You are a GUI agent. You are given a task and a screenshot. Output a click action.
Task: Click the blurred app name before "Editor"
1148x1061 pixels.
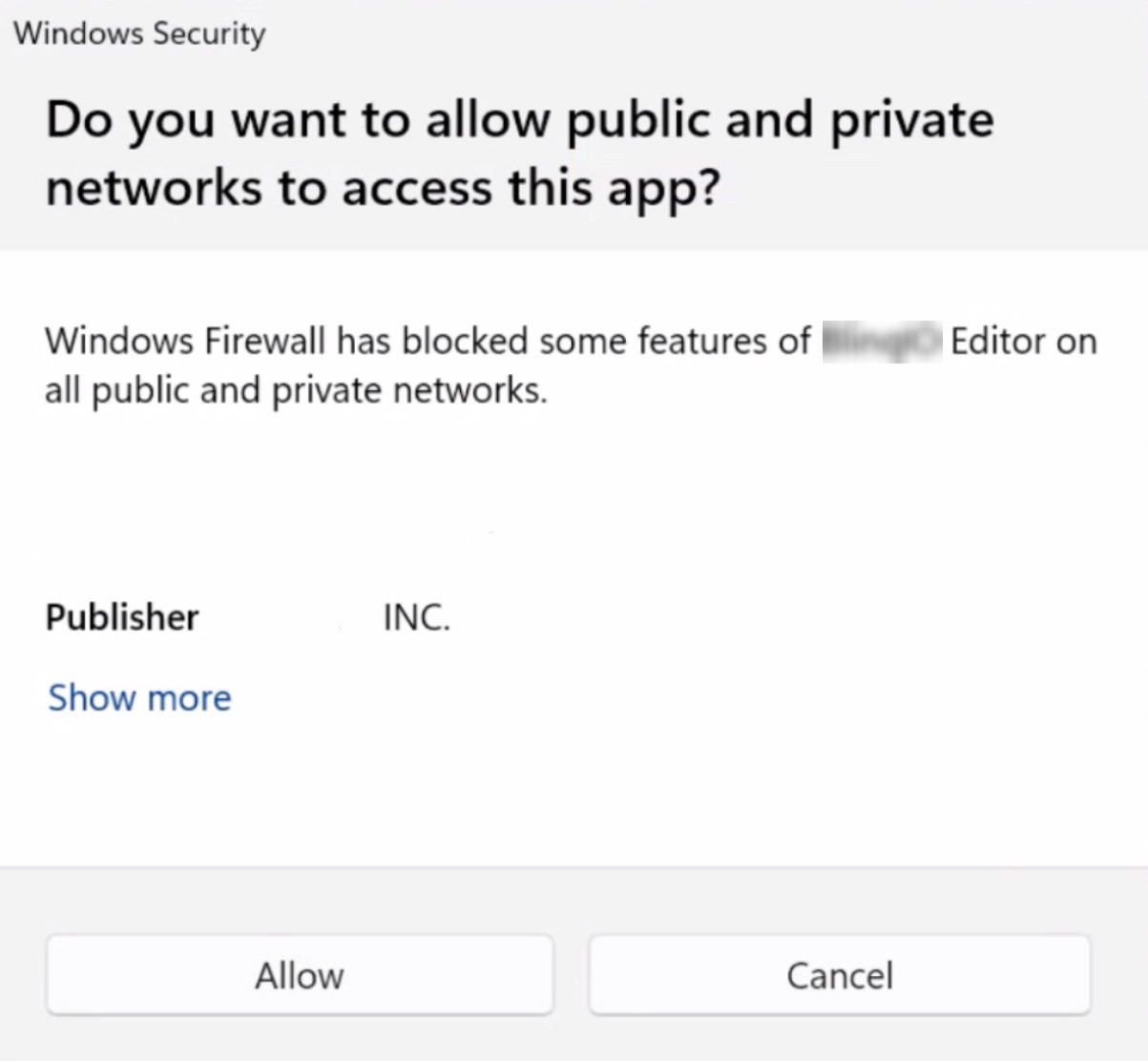(x=881, y=341)
